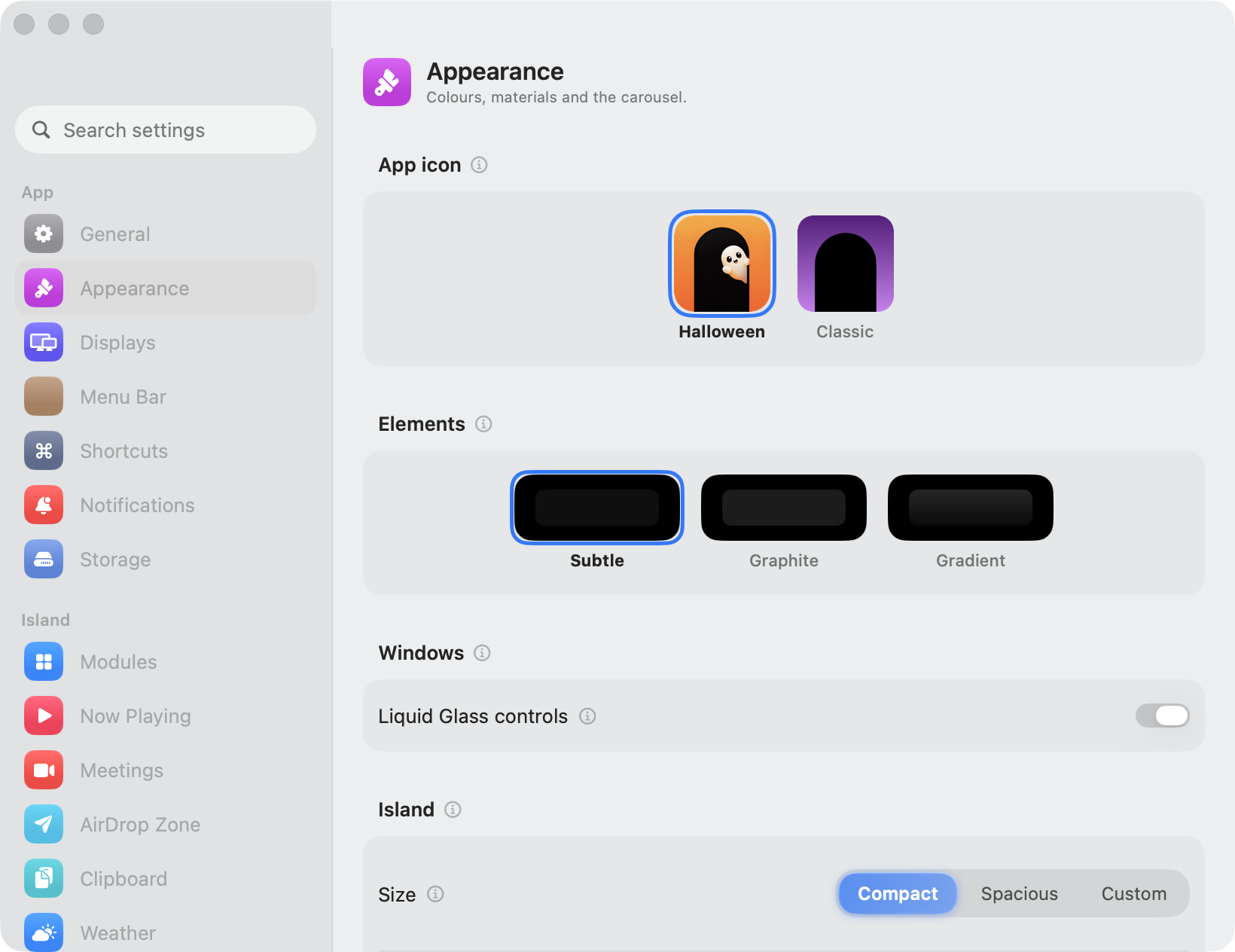The image size is (1235, 952).
Task: Open the Storage drive icon
Action: 44,559
